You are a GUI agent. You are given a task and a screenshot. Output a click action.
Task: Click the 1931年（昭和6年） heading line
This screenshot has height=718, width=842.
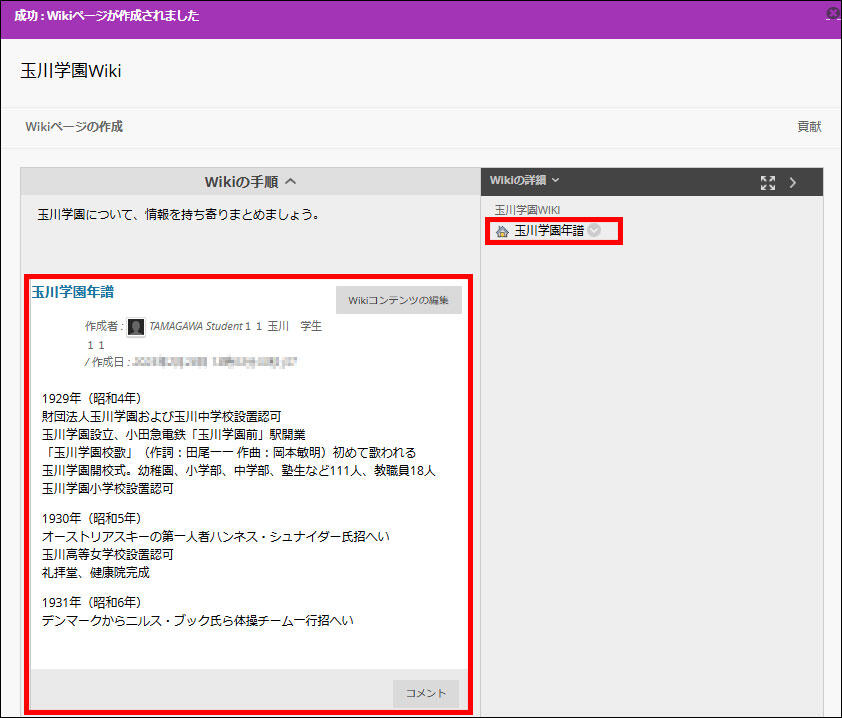point(91,603)
